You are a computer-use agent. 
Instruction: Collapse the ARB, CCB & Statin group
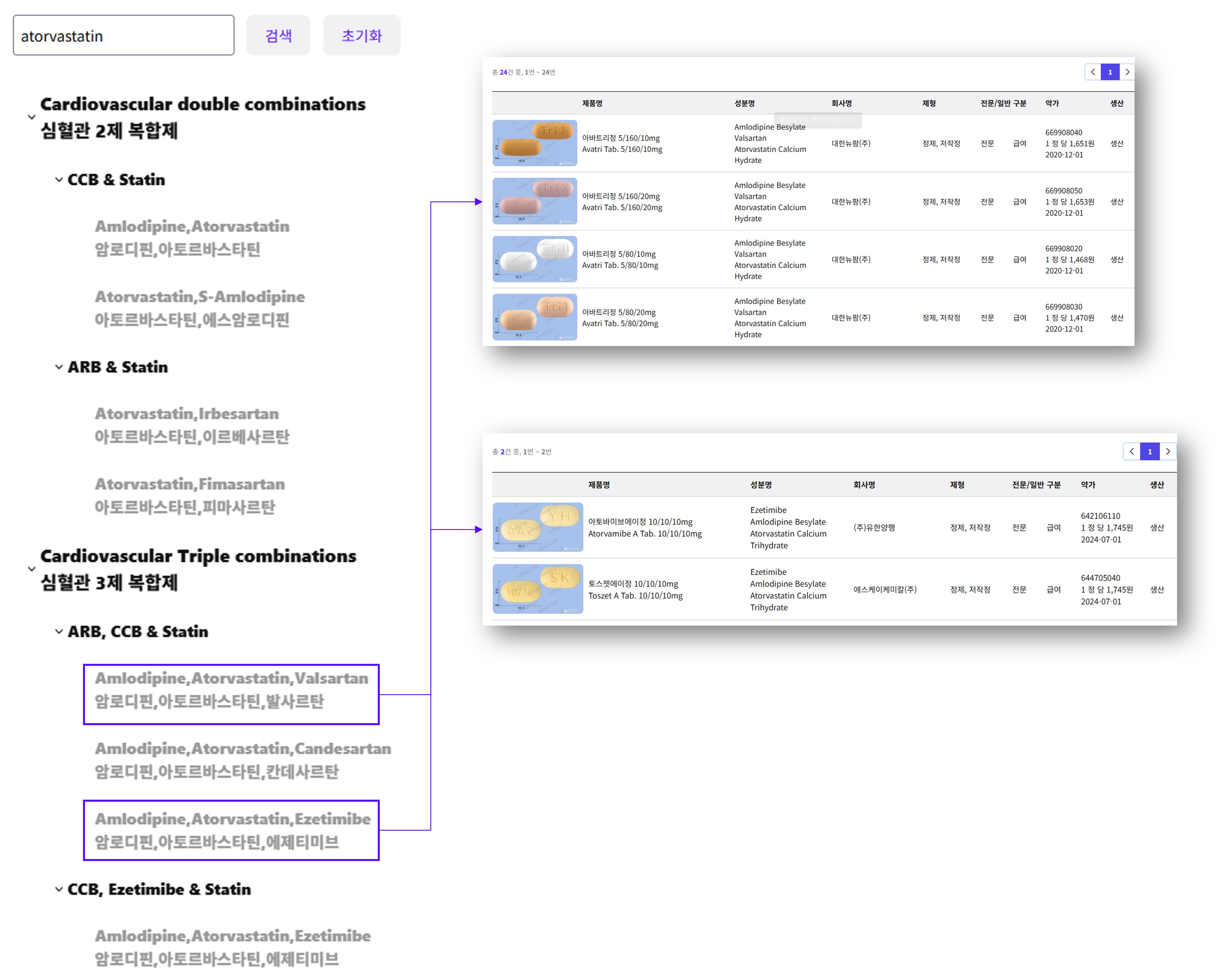[x=59, y=632]
